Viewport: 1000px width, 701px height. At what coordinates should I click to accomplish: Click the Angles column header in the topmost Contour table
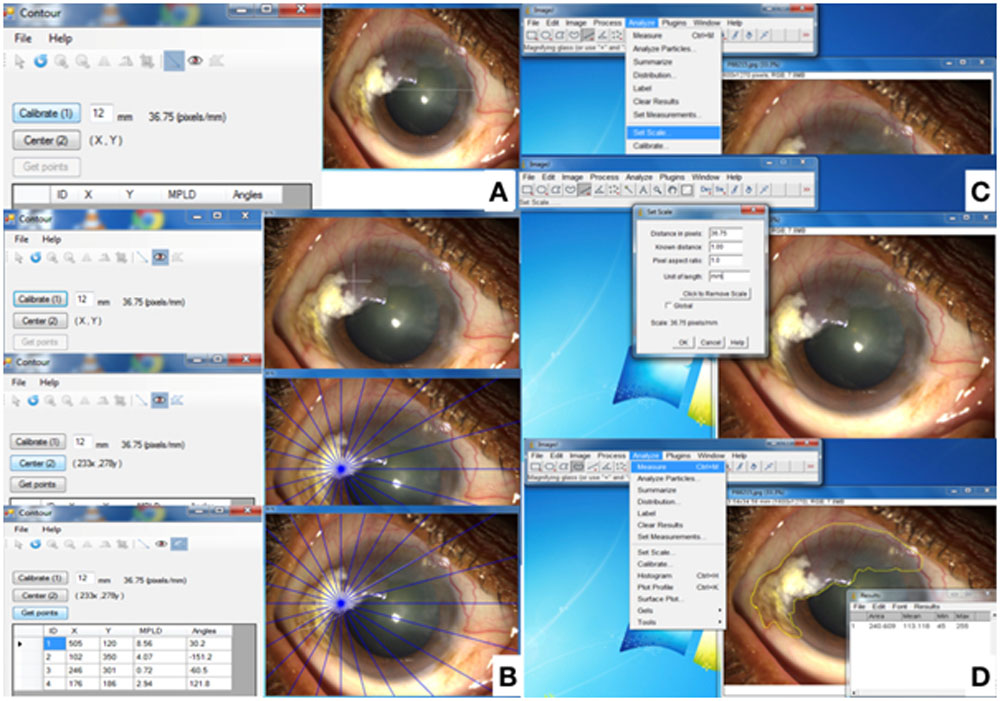tap(247, 195)
